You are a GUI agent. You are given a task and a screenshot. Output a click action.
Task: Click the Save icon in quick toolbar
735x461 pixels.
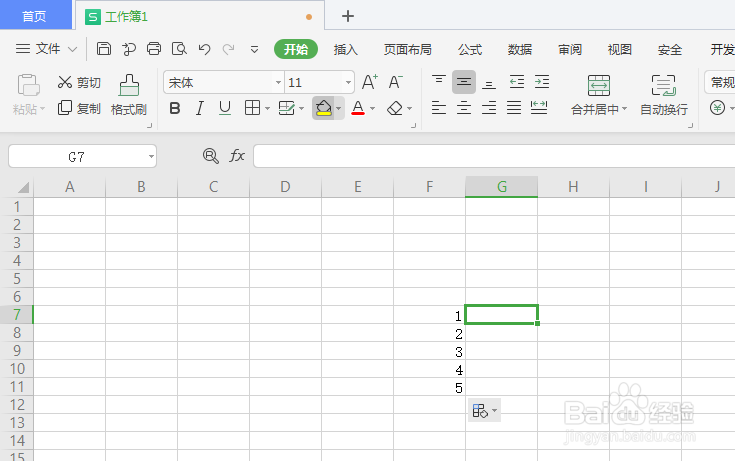click(x=104, y=49)
